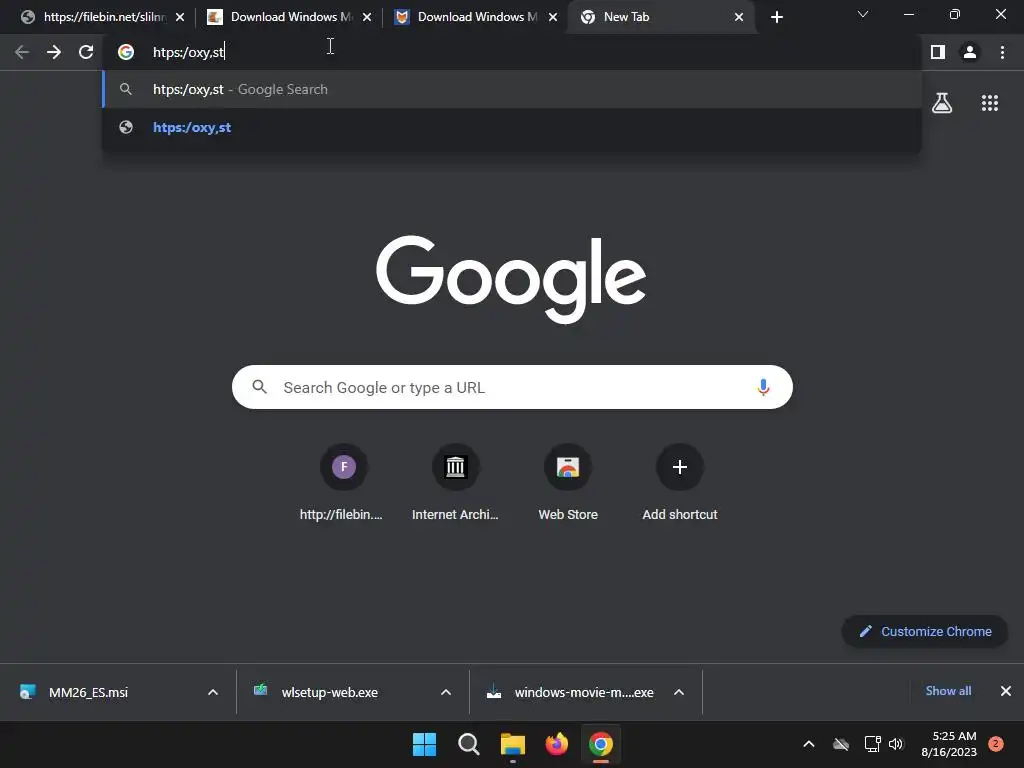Open Chrome's three-dot menu
Screen dimensions: 1024x768
pos(1002,52)
